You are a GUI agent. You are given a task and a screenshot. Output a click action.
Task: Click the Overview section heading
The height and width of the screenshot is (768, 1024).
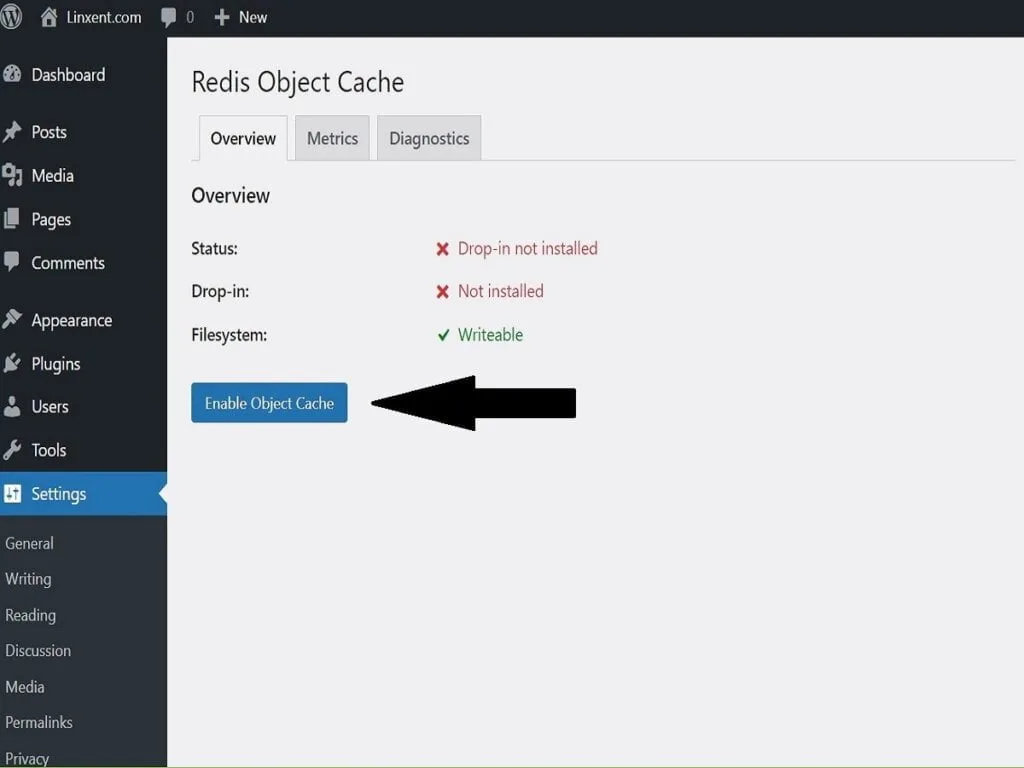point(231,196)
